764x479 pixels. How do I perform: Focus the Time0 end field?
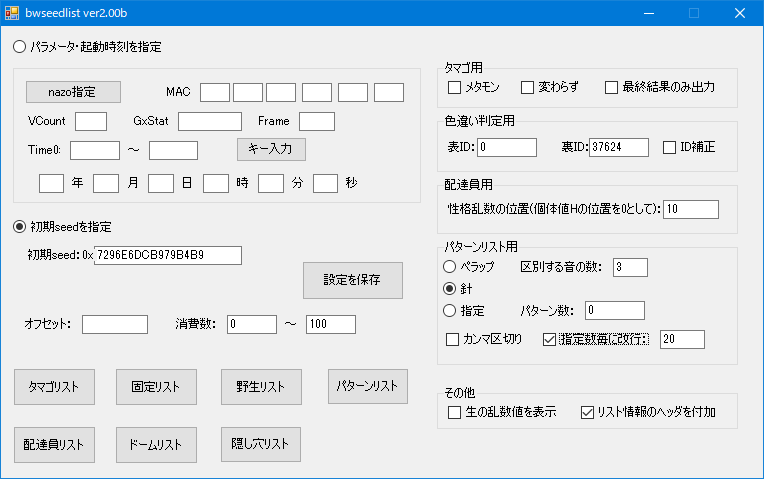coord(173,151)
